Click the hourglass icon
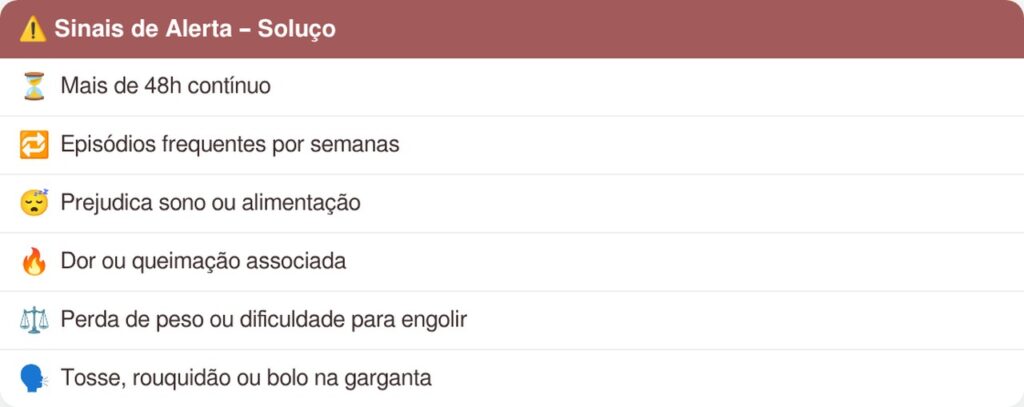Viewport: 1024px width, 407px height. coord(34,87)
